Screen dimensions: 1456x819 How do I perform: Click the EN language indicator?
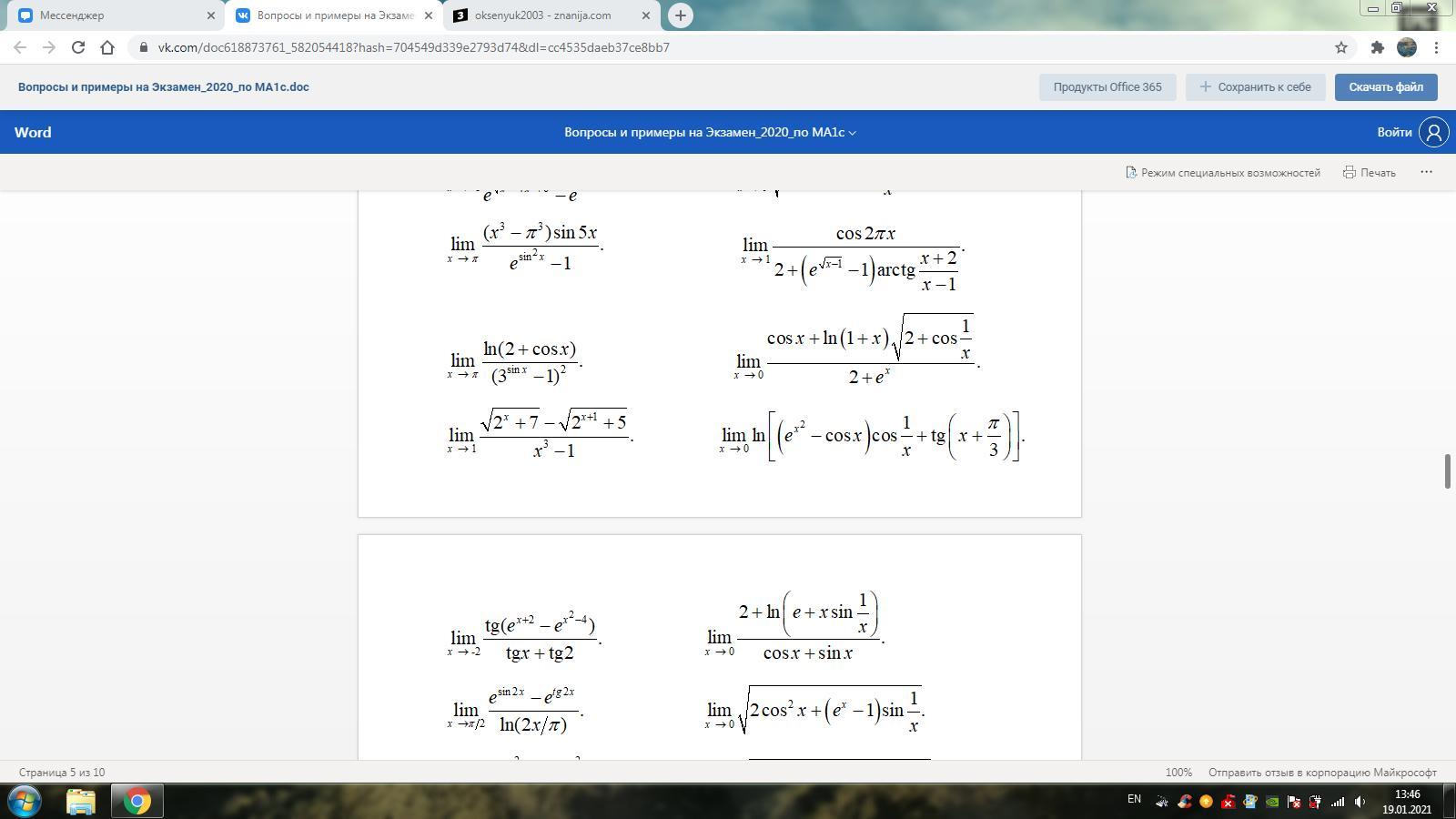[1134, 799]
